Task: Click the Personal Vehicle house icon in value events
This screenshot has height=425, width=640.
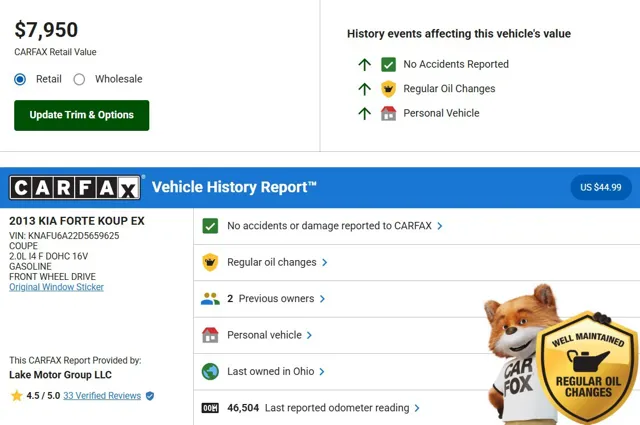Action: tap(388, 113)
